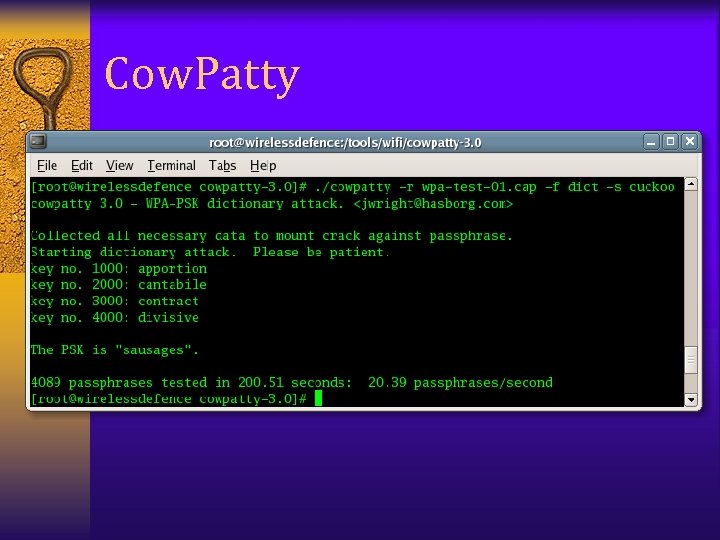Click the terminal title bar text
720x540 pixels.
pyautogui.click(x=345, y=143)
